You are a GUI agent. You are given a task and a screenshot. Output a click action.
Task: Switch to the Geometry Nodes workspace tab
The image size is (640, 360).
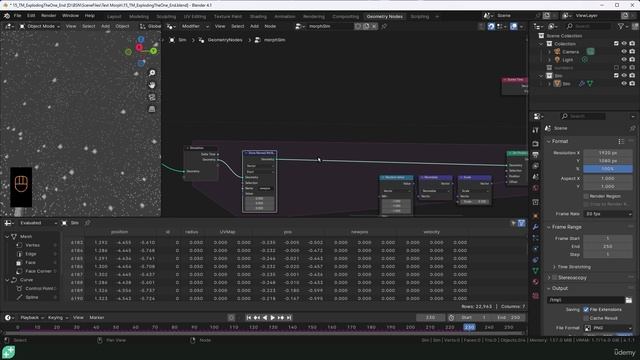[384, 16]
